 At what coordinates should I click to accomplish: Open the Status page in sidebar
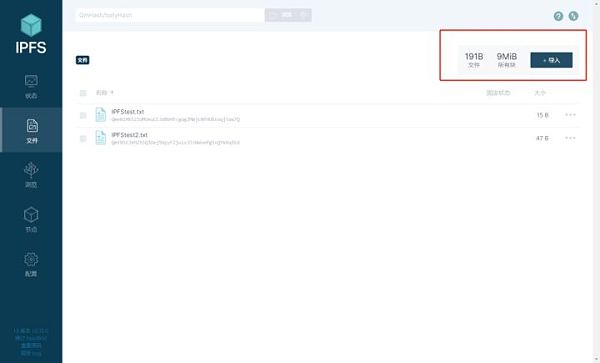[31, 87]
